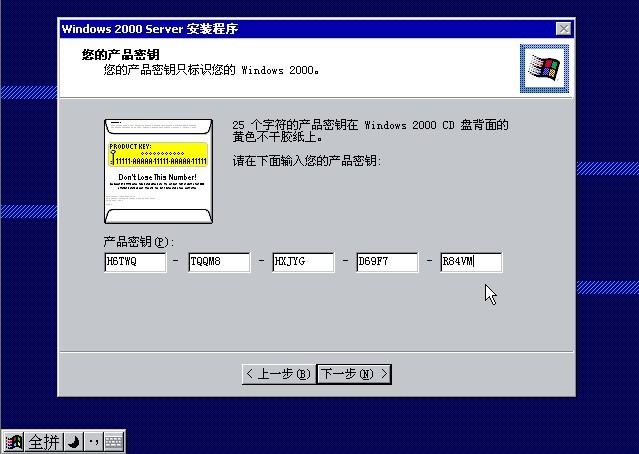The image size is (639, 454).
Task: Switch input method via 全拼 indicator
Action: click(x=44, y=442)
